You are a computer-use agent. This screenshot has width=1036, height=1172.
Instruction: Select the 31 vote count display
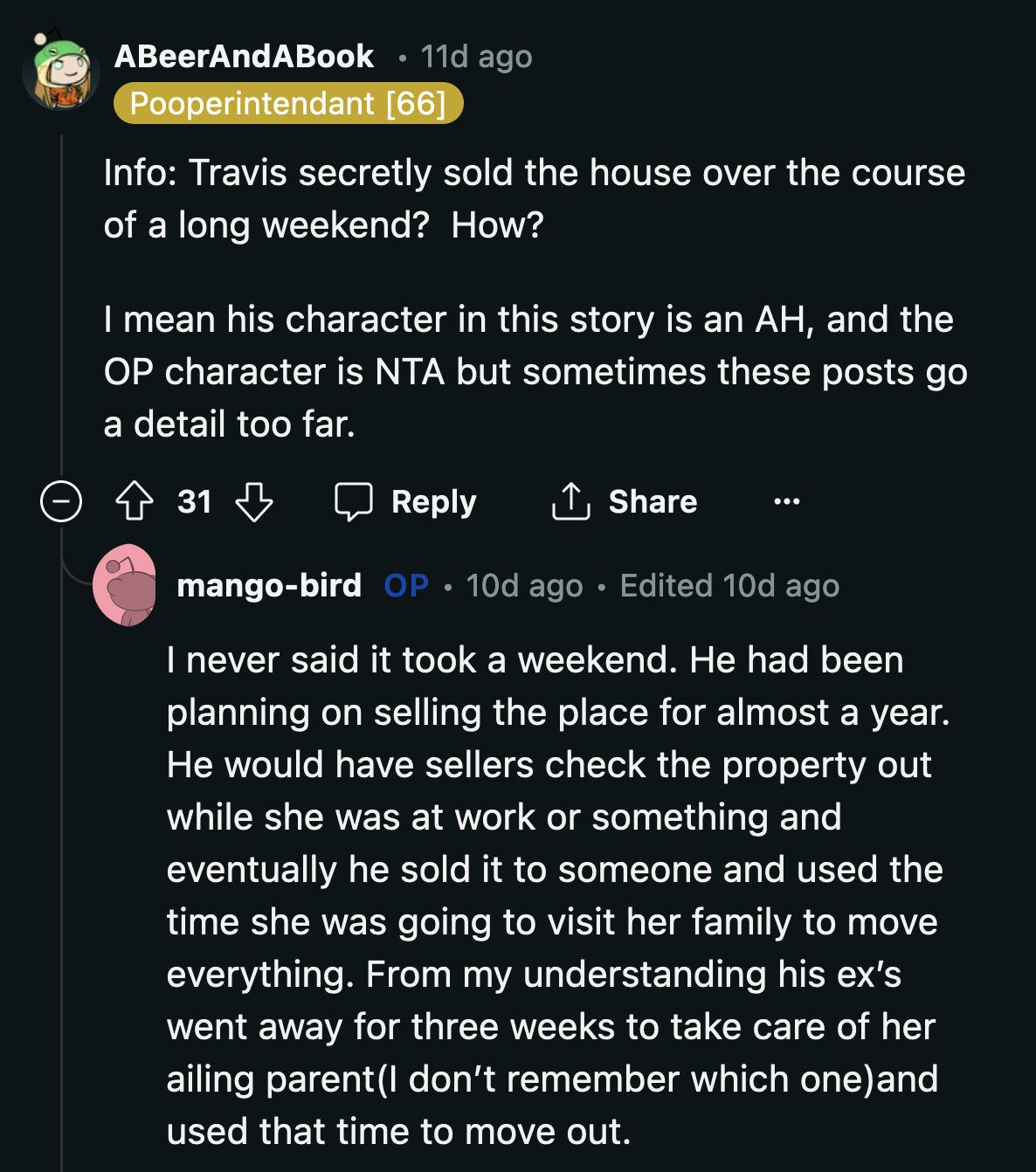194,501
